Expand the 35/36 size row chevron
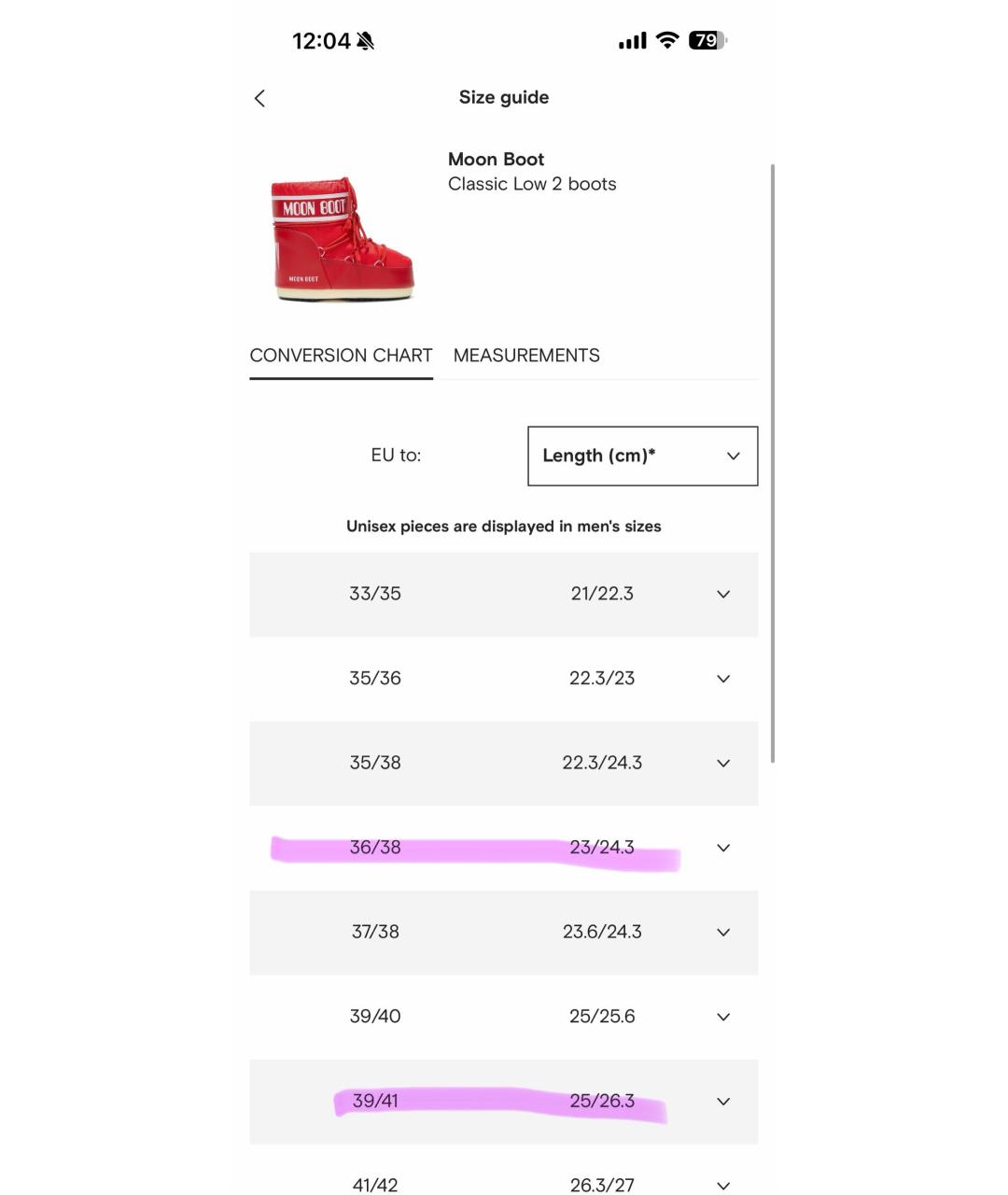The image size is (1008, 1195). tap(723, 679)
